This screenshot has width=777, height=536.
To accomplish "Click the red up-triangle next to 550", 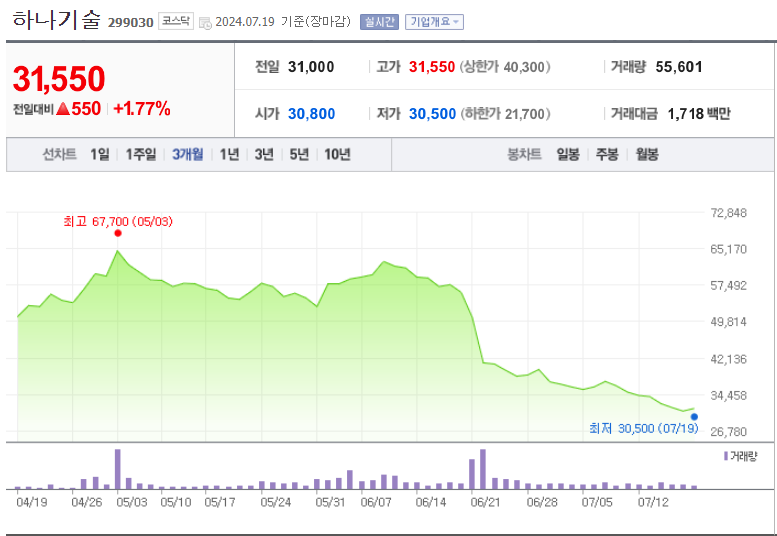I will coord(62,109).
